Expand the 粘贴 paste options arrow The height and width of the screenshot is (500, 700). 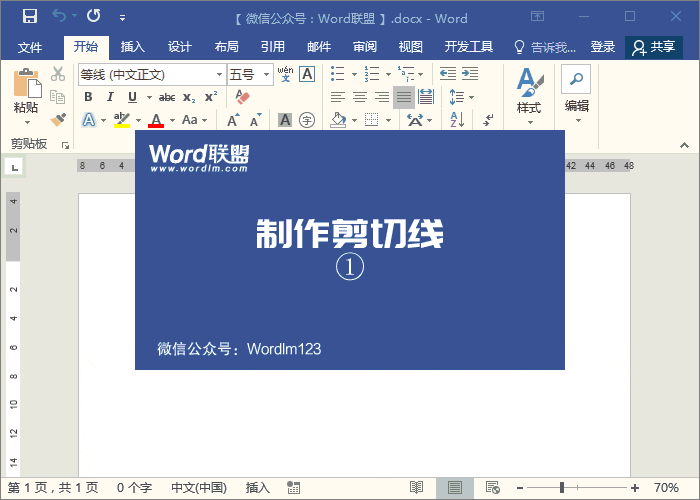27,122
